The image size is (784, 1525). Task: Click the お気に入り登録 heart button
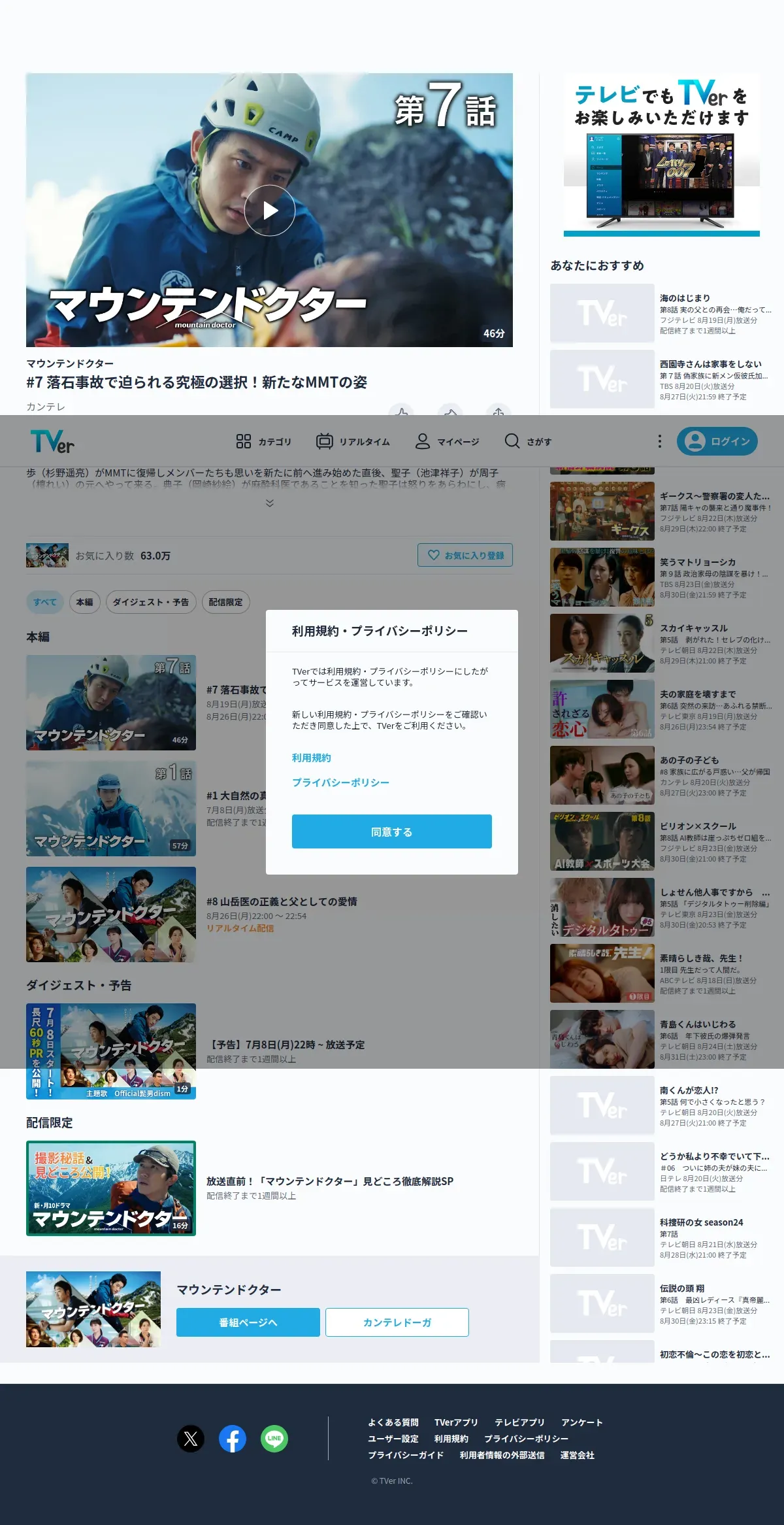coord(465,555)
